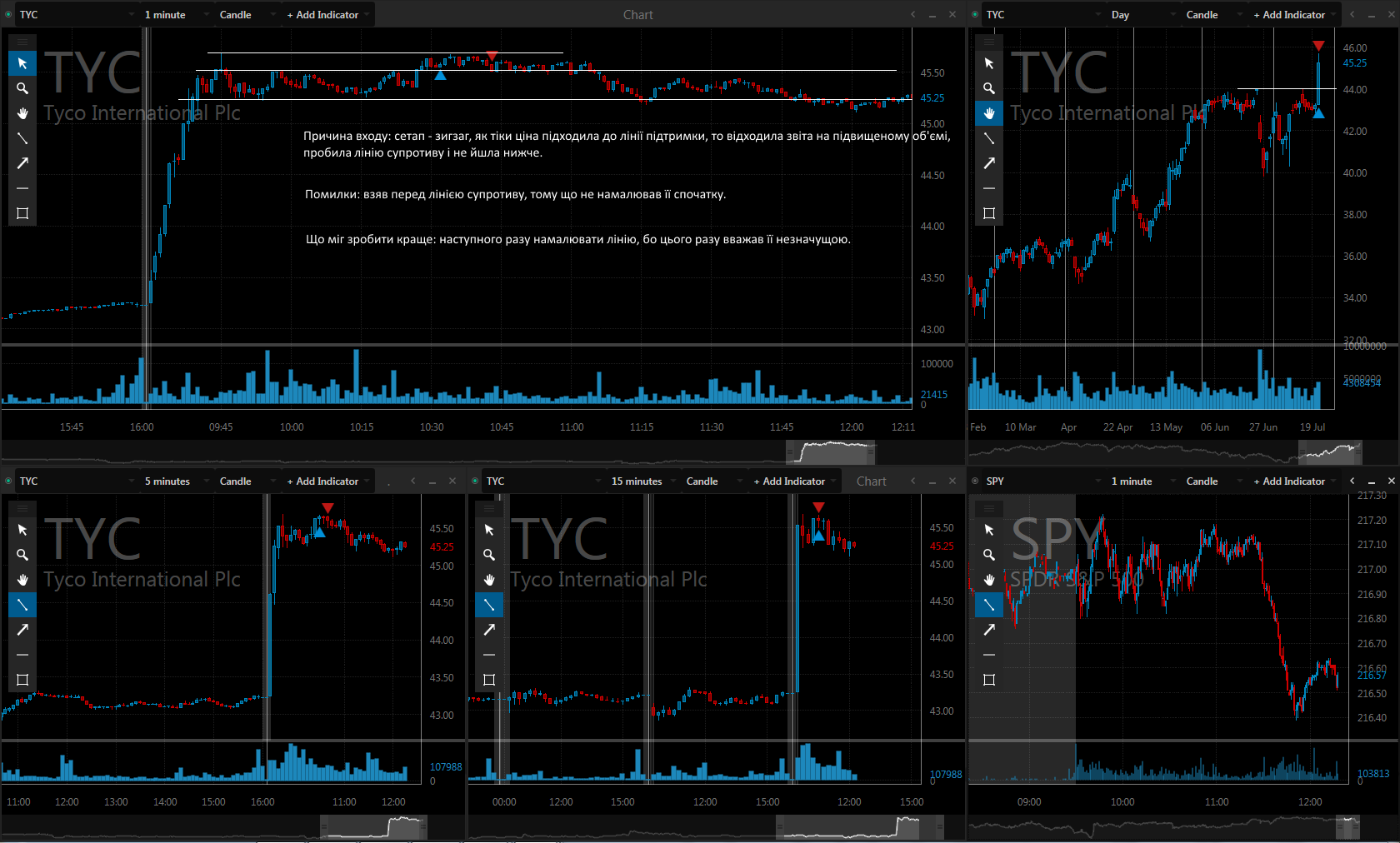
Task: Click the navigator range slider below the TYC Day chart
Action: tap(1330, 452)
